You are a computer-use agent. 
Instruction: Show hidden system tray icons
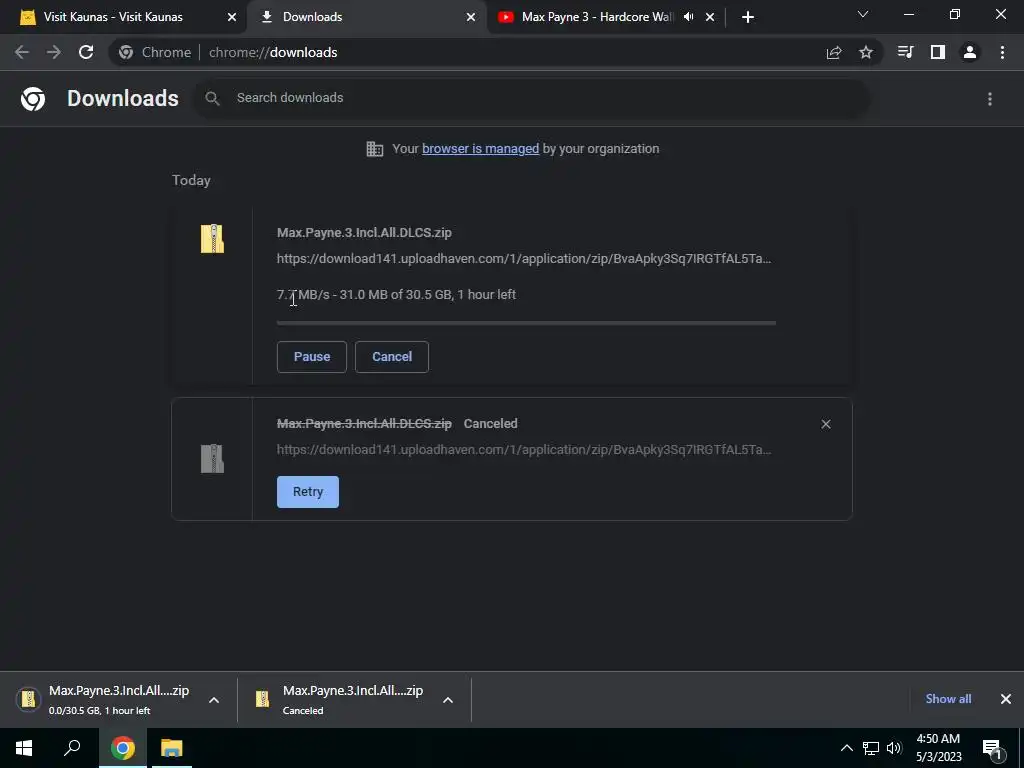click(846, 748)
